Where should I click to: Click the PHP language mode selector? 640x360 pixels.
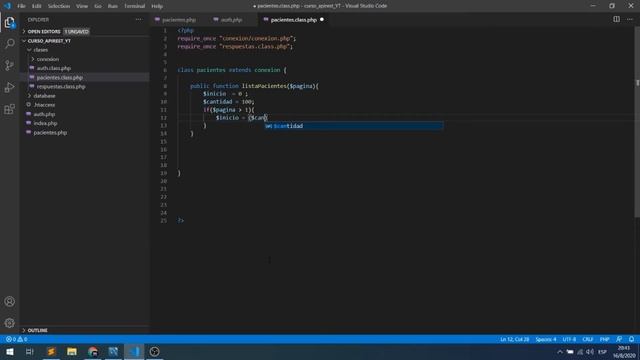click(604, 339)
